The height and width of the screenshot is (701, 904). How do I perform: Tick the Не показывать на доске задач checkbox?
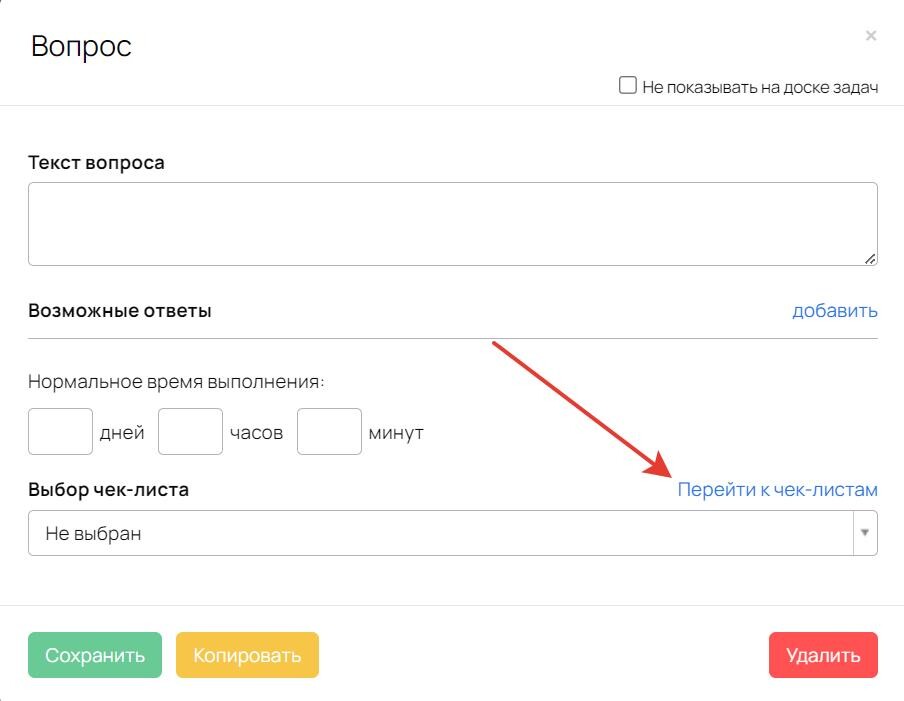(627, 85)
